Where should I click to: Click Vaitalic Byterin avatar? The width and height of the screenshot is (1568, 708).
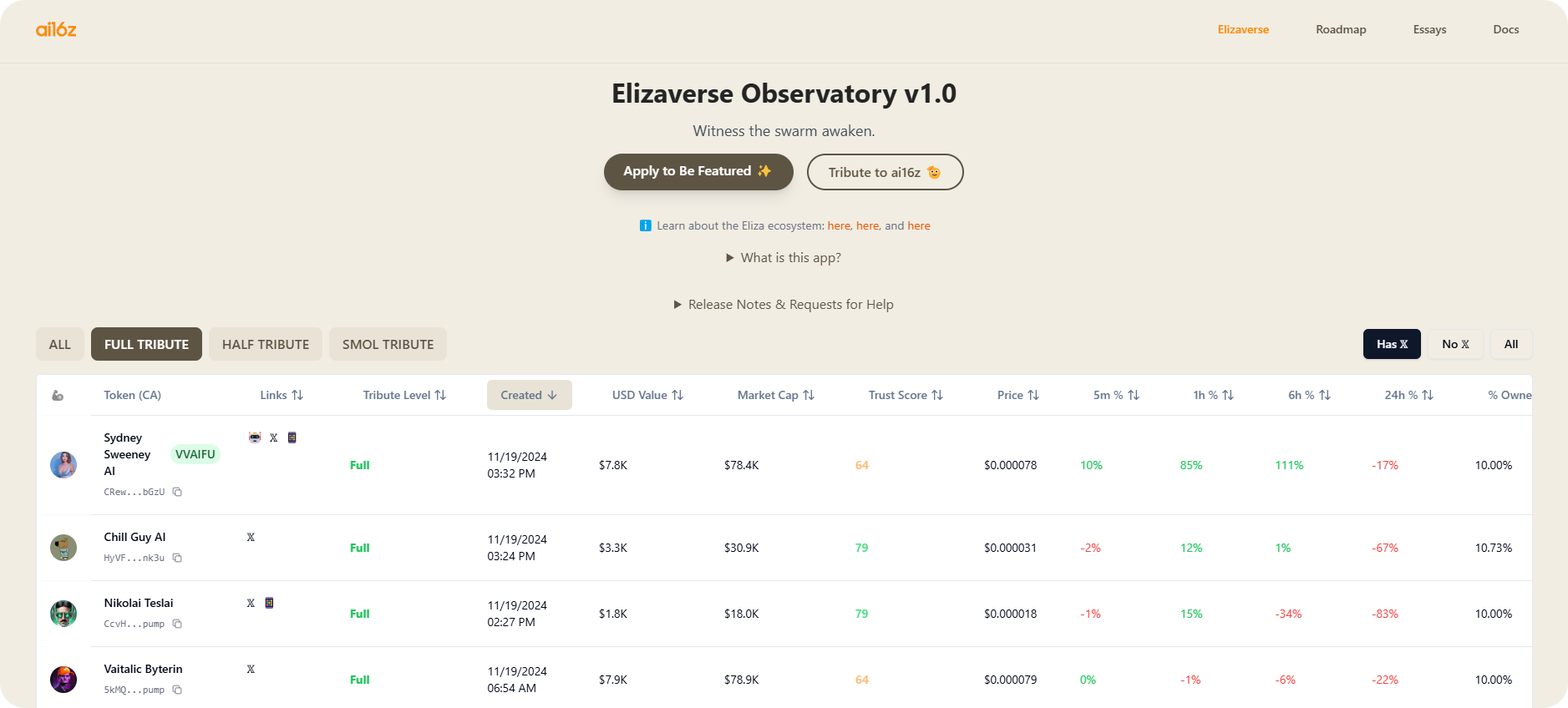click(x=63, y=680)
